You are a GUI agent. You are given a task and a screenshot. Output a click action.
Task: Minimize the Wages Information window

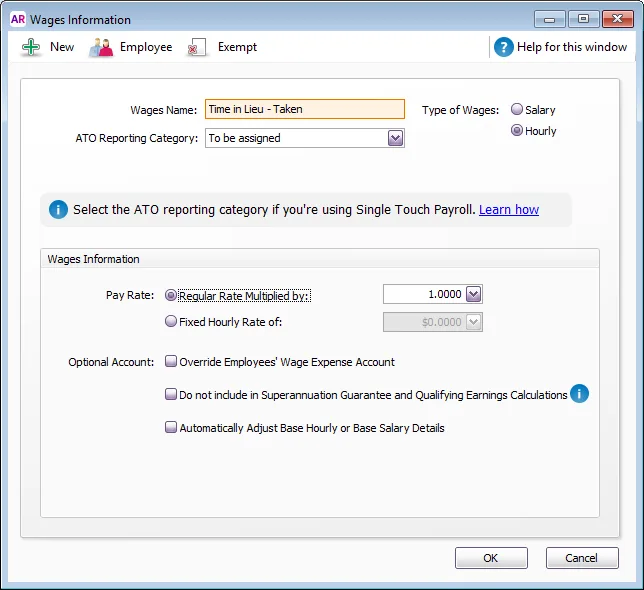[x=550, y=19]
